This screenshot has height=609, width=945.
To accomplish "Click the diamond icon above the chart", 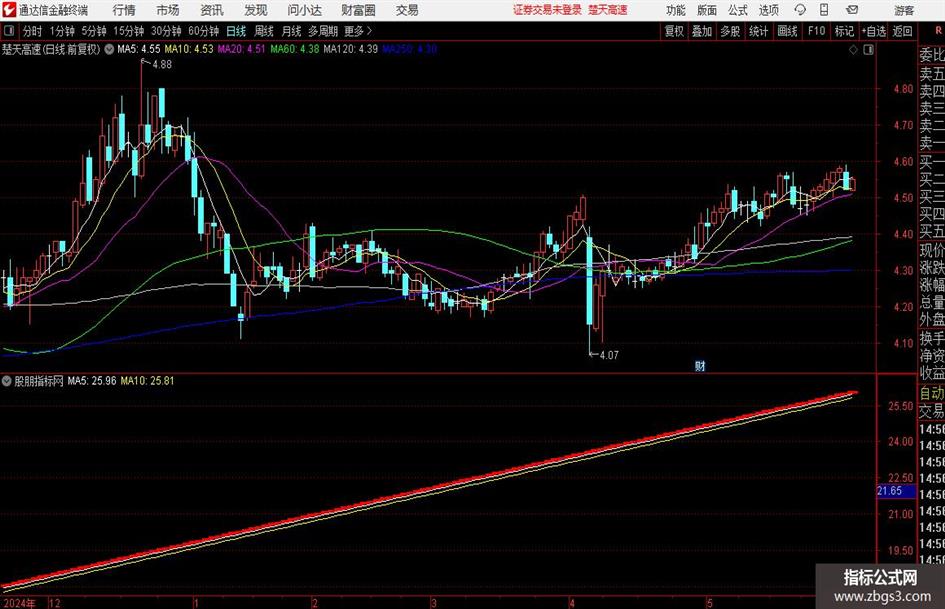I will click(853, 50).
